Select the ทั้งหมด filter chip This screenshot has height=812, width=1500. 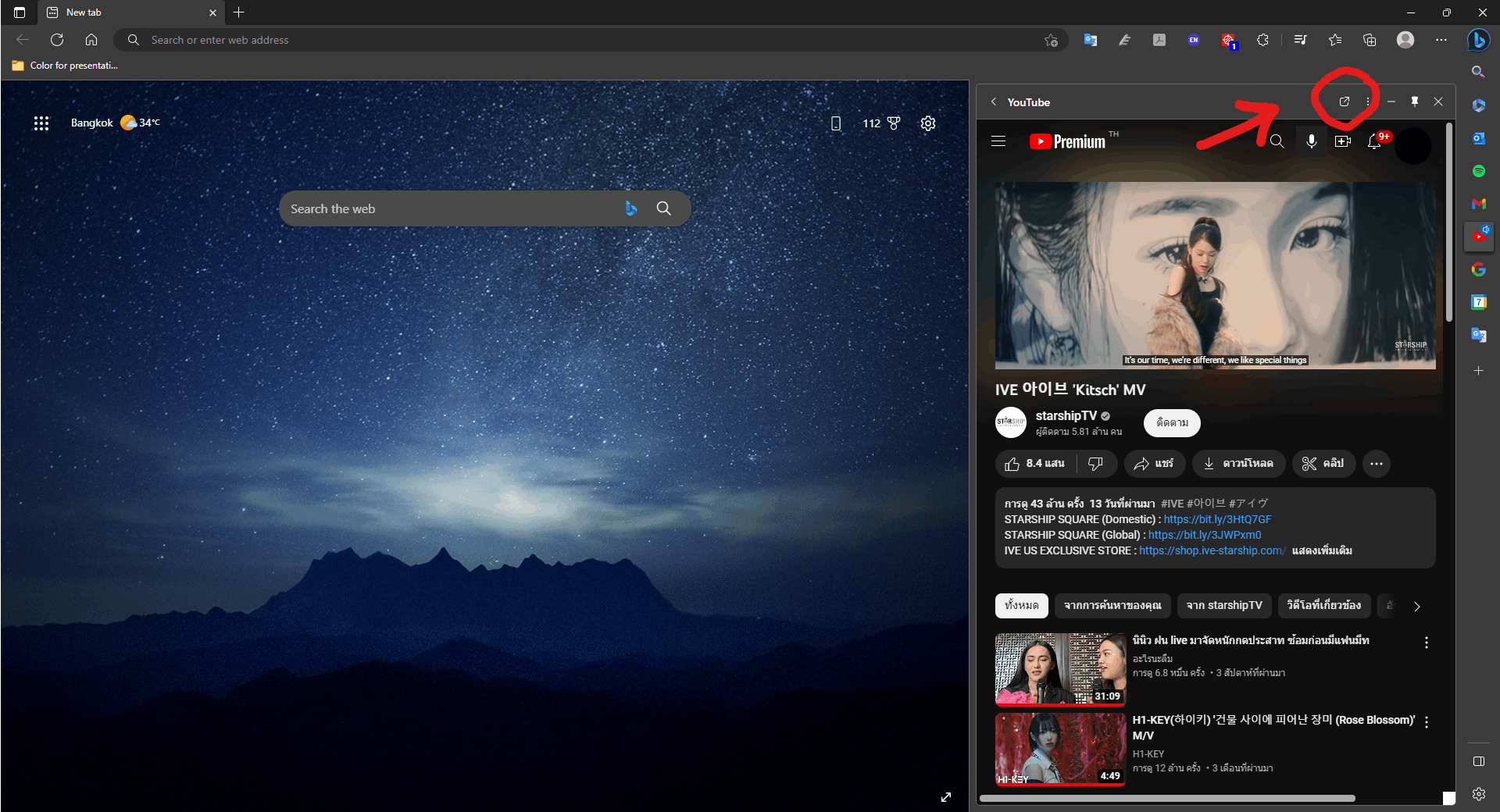coord(1021,606)
